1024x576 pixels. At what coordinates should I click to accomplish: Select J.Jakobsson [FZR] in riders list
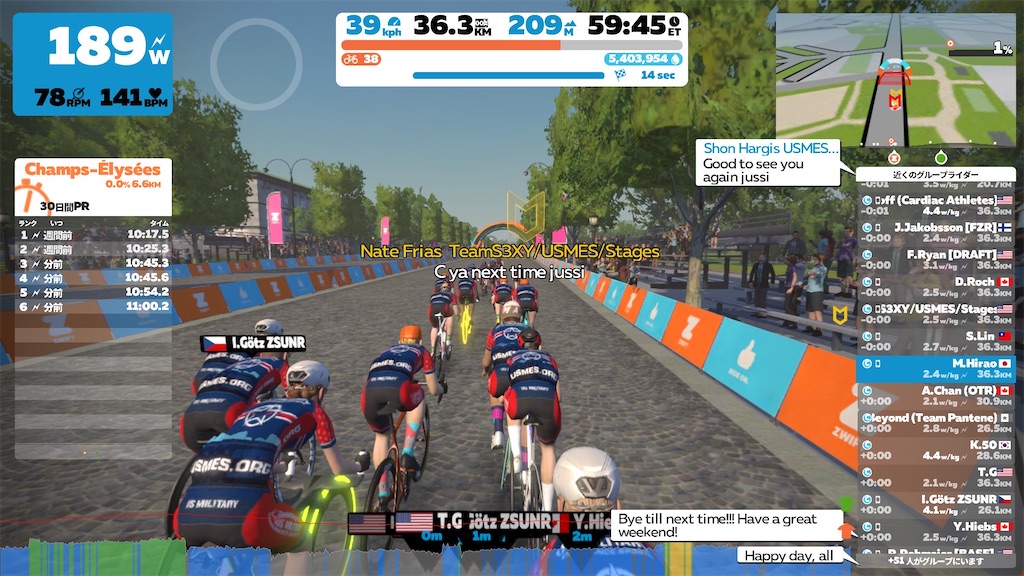tap(936, 232)
